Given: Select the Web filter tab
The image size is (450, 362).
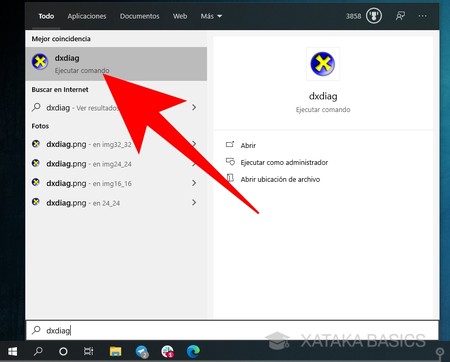Looking at the screenshot, I should click(180, 16).
